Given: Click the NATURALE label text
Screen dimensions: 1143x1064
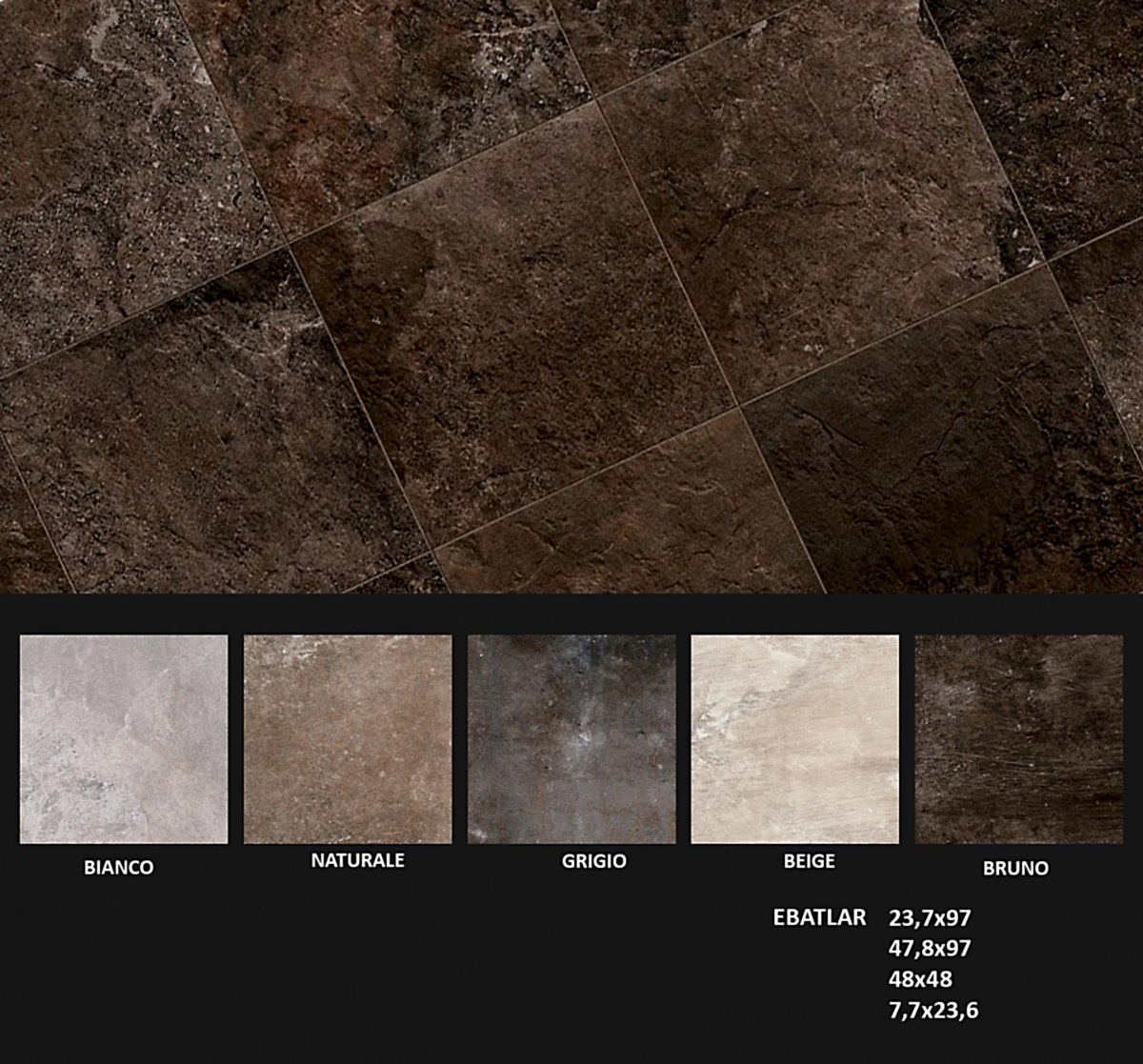Looking at the screenshot, I should [357, 860].
